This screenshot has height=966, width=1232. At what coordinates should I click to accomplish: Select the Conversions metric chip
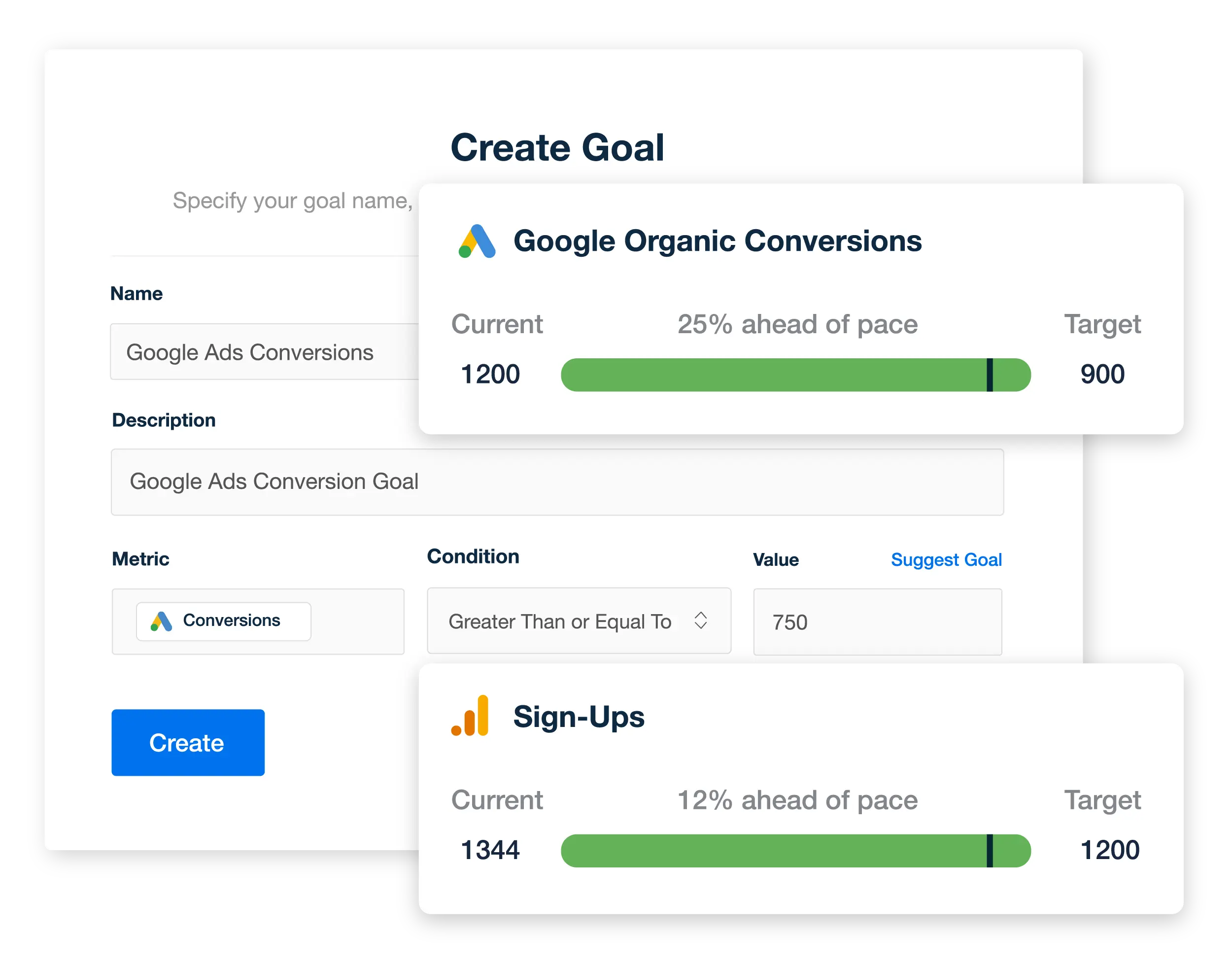223,621
